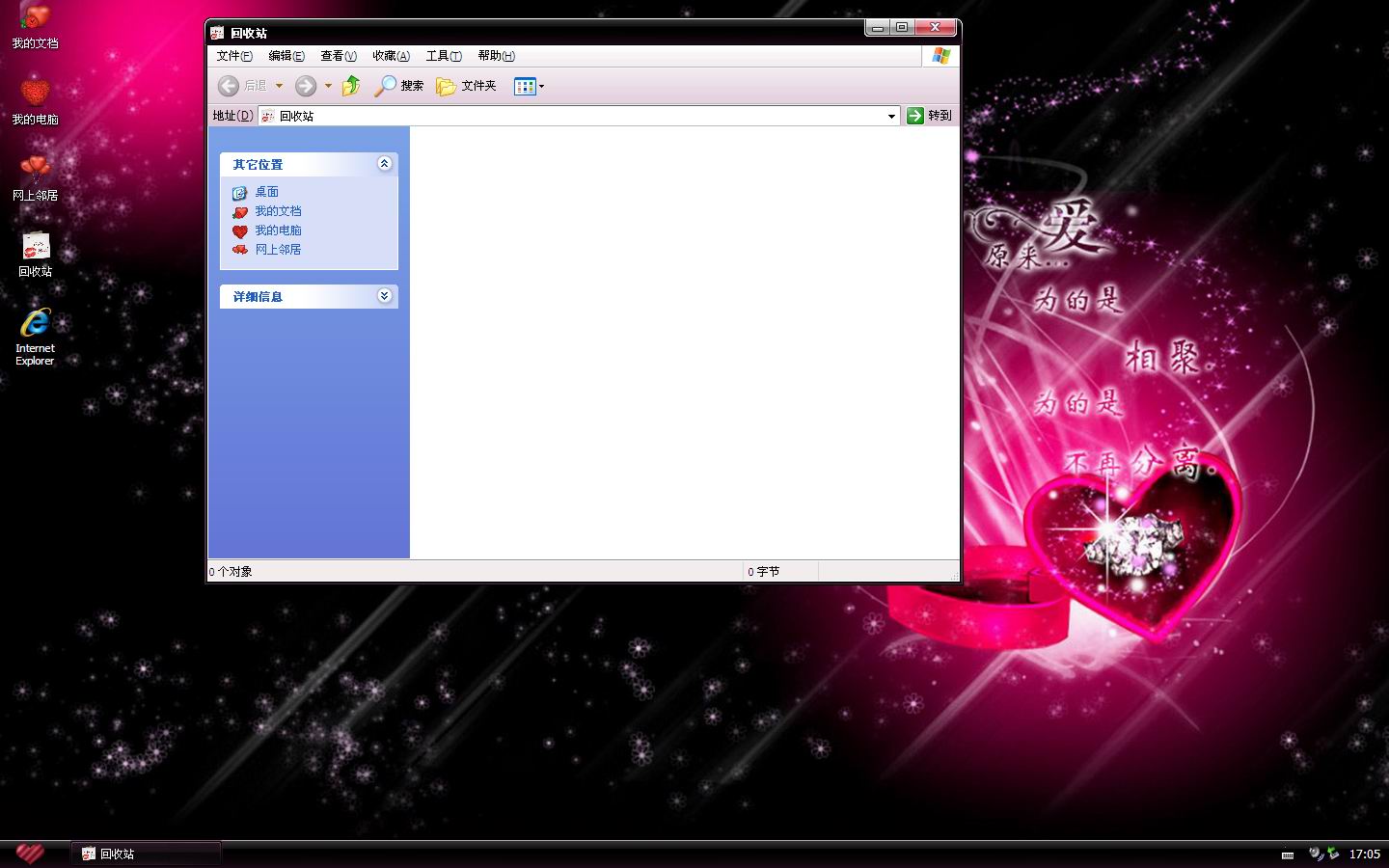
Task: Click the 桌面 icon in side panel
Action: point(240,193)
